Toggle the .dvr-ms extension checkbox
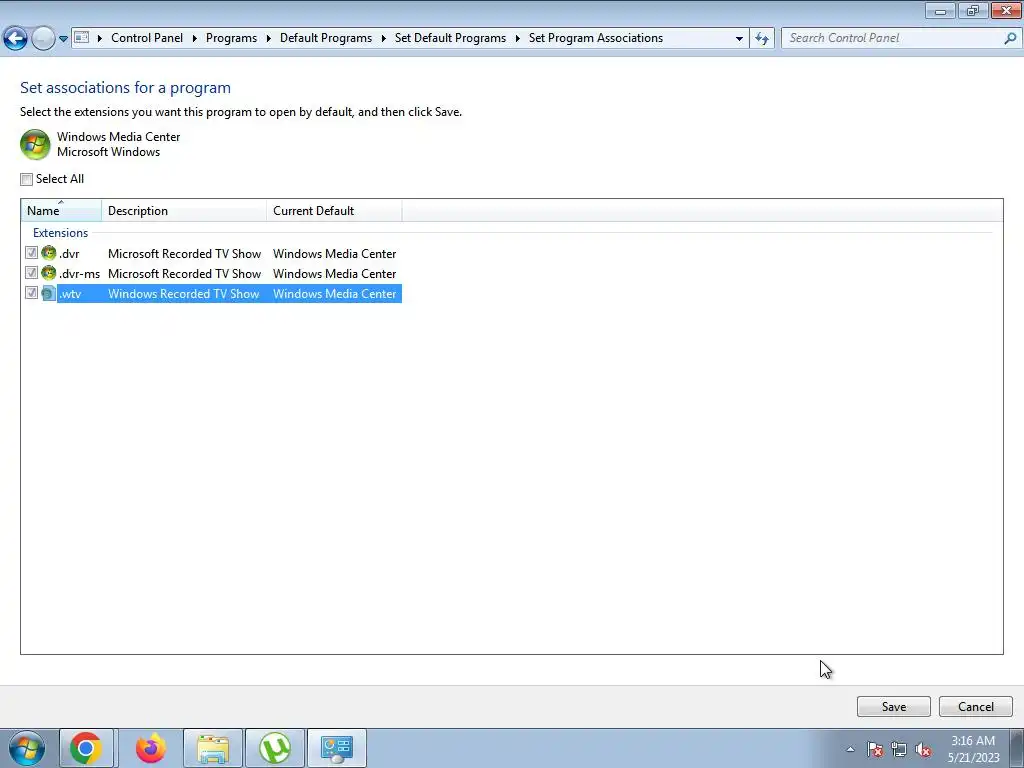1024x768 pixels. pyautogui.click(x=31, y=272)
